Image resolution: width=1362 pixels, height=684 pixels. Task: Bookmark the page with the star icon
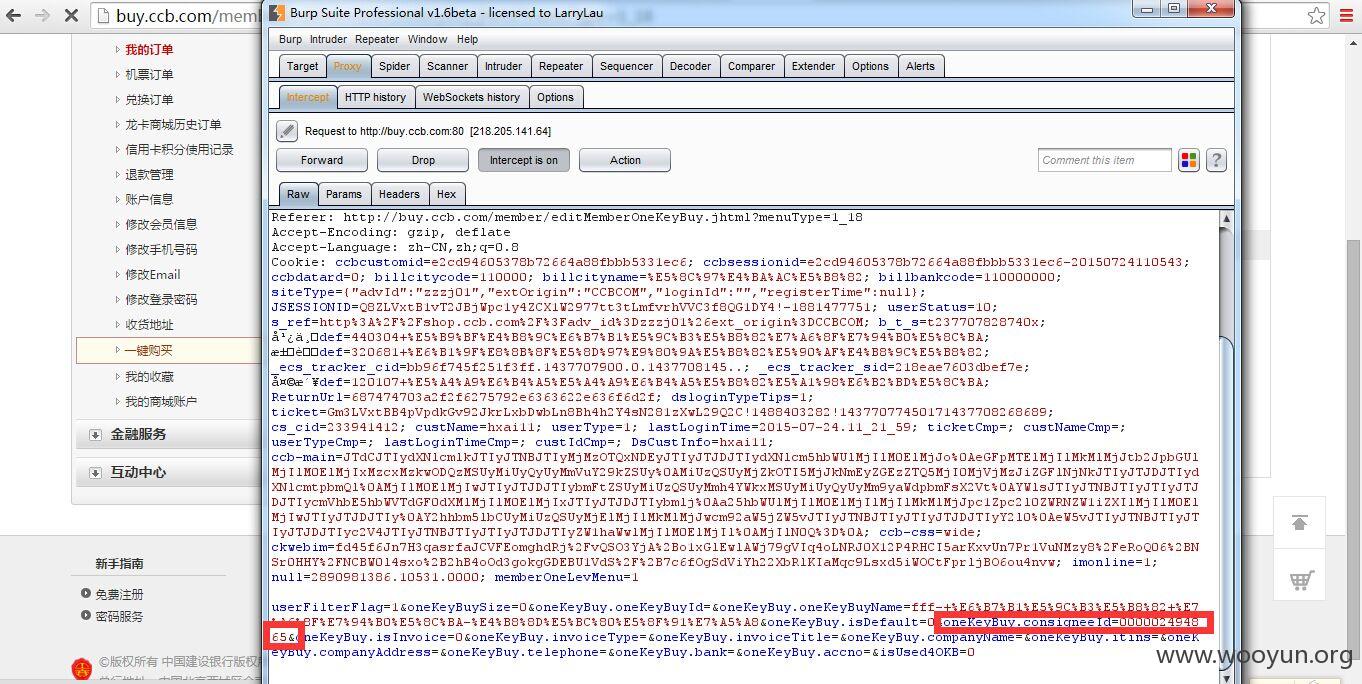click(x=1317, y=16)
